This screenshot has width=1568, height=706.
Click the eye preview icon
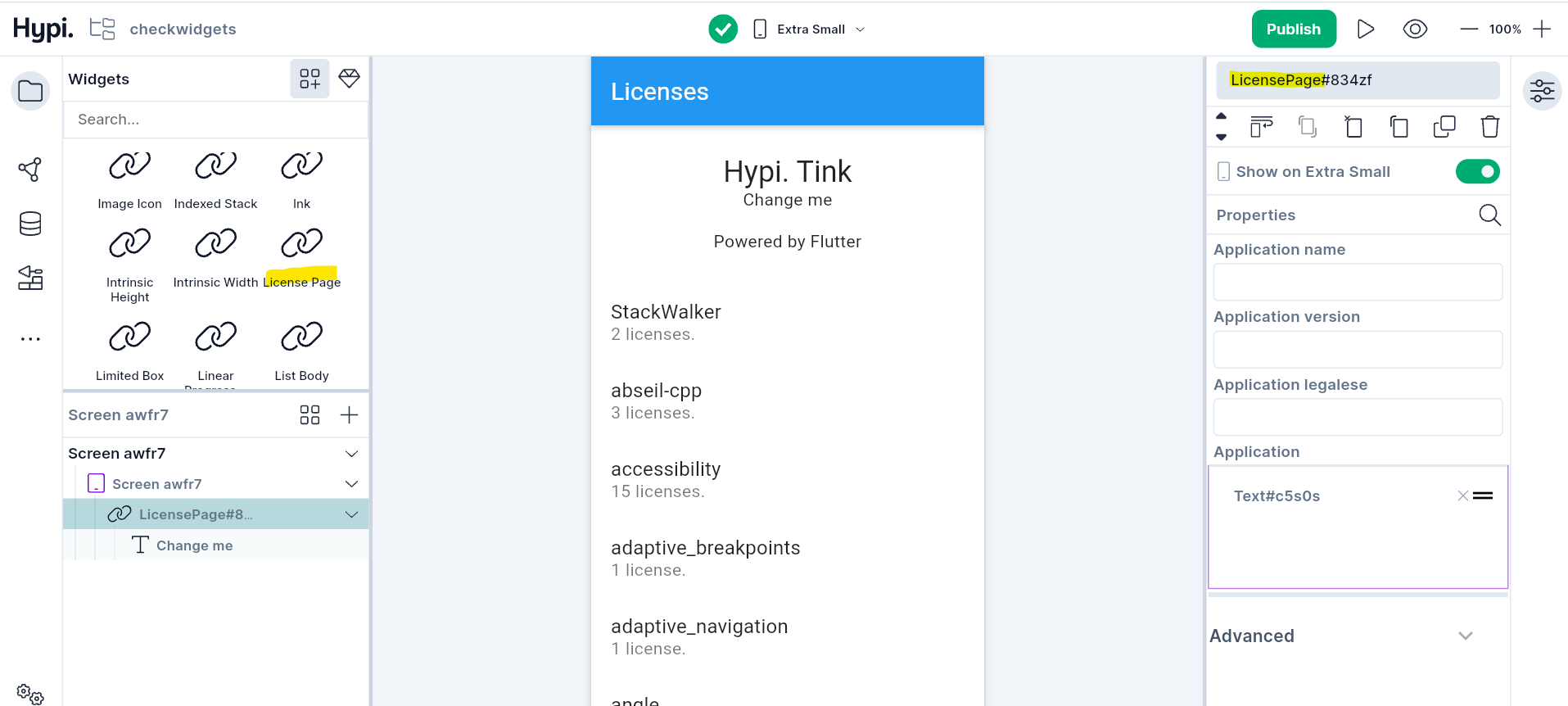coord(1415,29)
